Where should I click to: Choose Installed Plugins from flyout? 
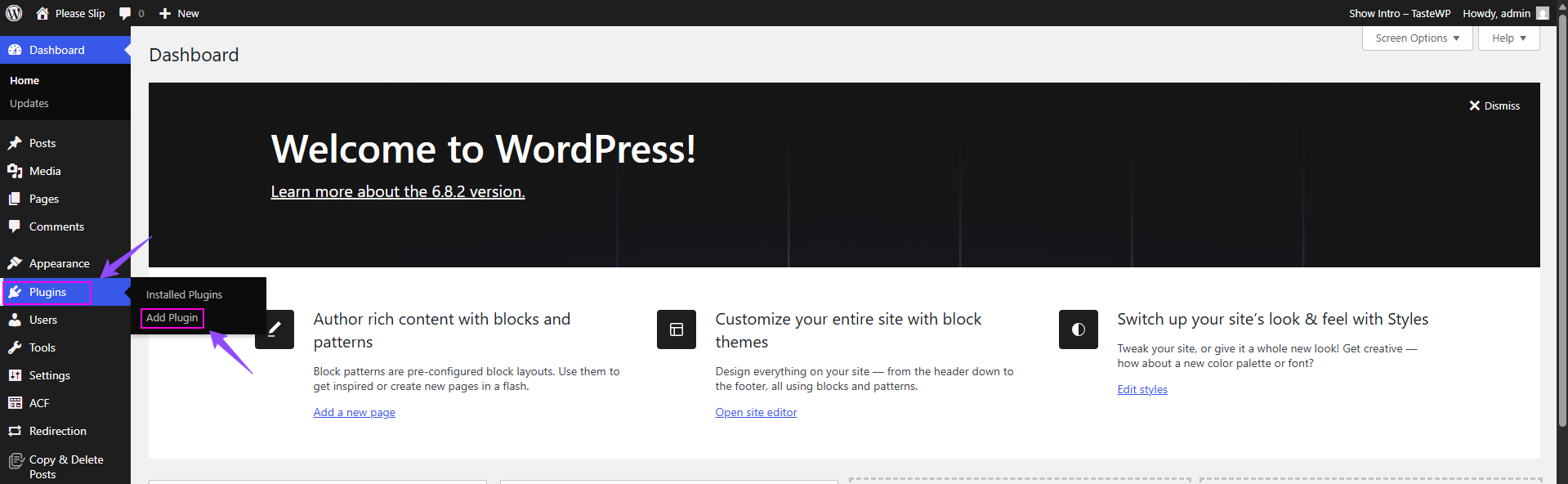click(x=184, y=294)
